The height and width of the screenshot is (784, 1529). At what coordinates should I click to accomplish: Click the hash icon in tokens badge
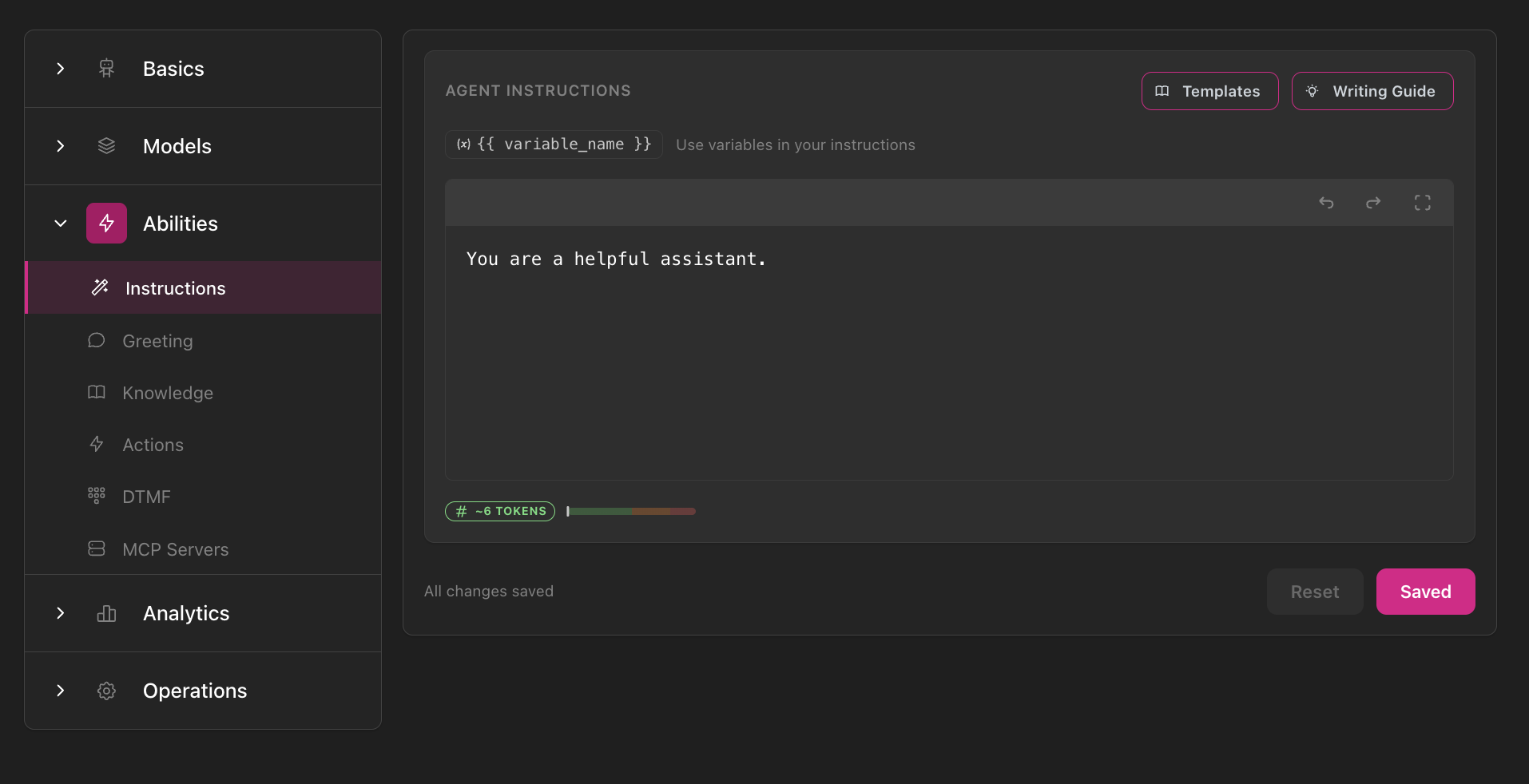pos(461,511)
